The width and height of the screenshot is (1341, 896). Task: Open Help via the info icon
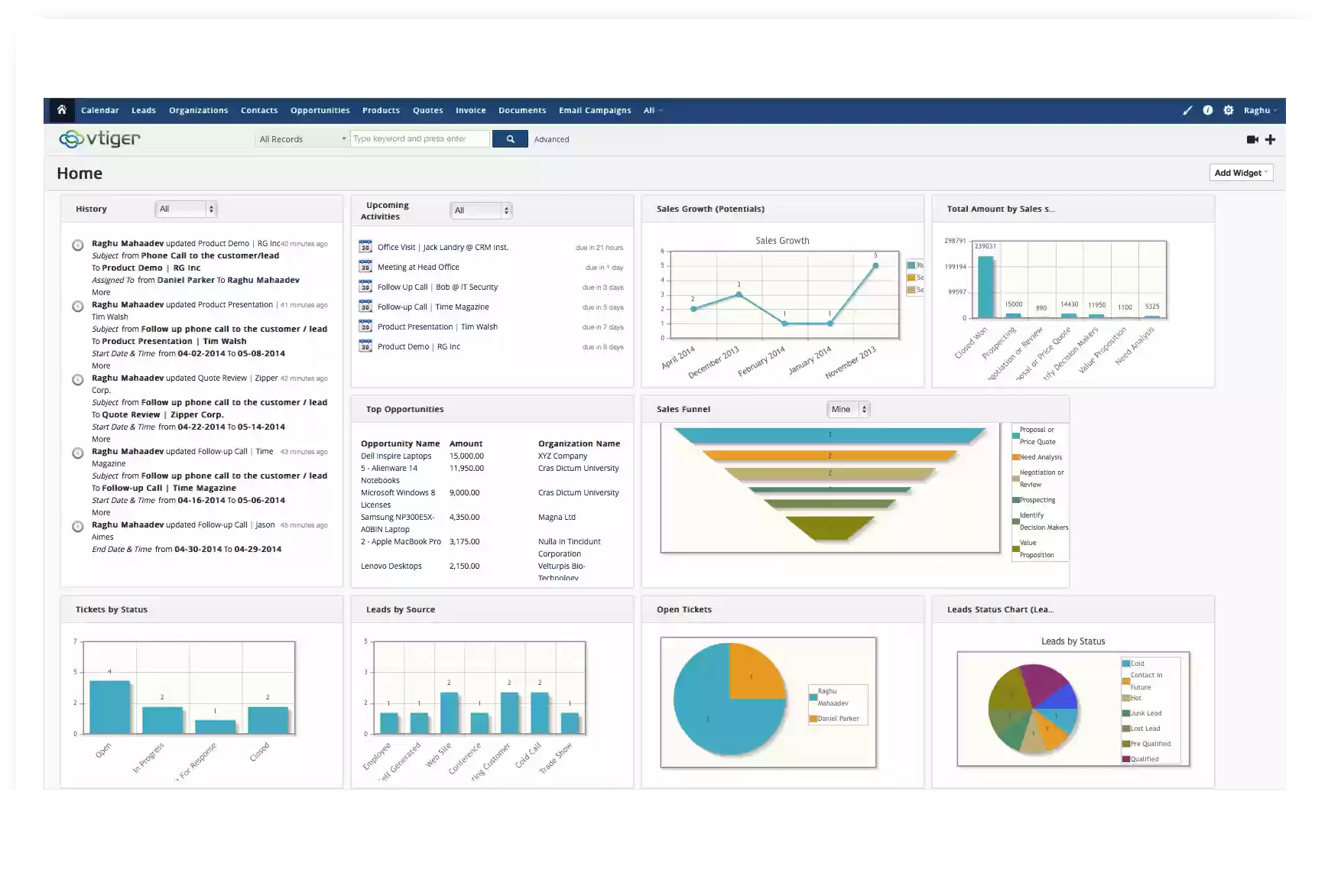1208,110
